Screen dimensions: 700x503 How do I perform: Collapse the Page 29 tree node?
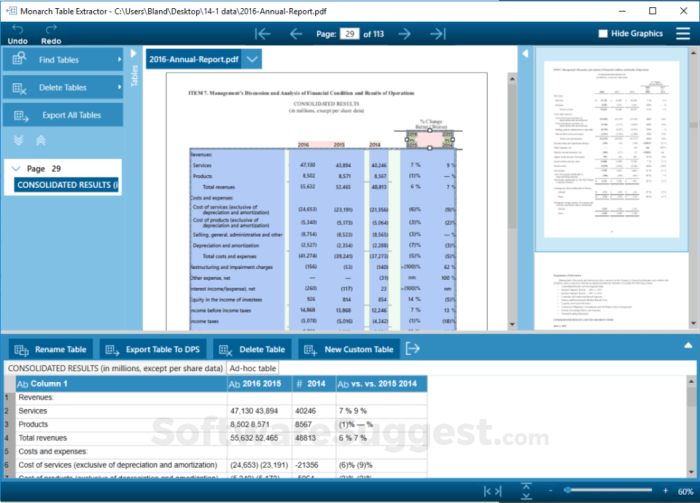point(16,169)
